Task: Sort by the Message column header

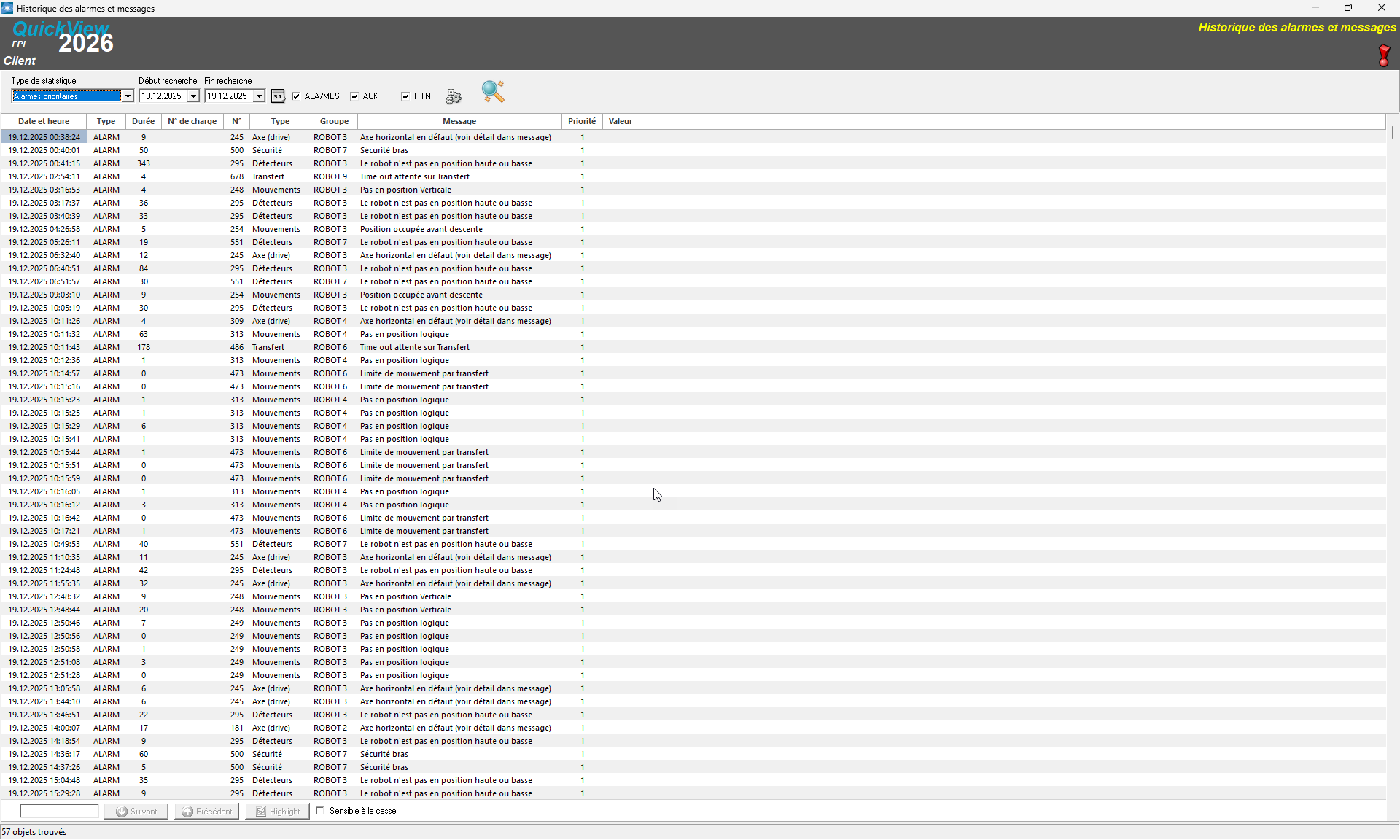Action: point(459,121)
